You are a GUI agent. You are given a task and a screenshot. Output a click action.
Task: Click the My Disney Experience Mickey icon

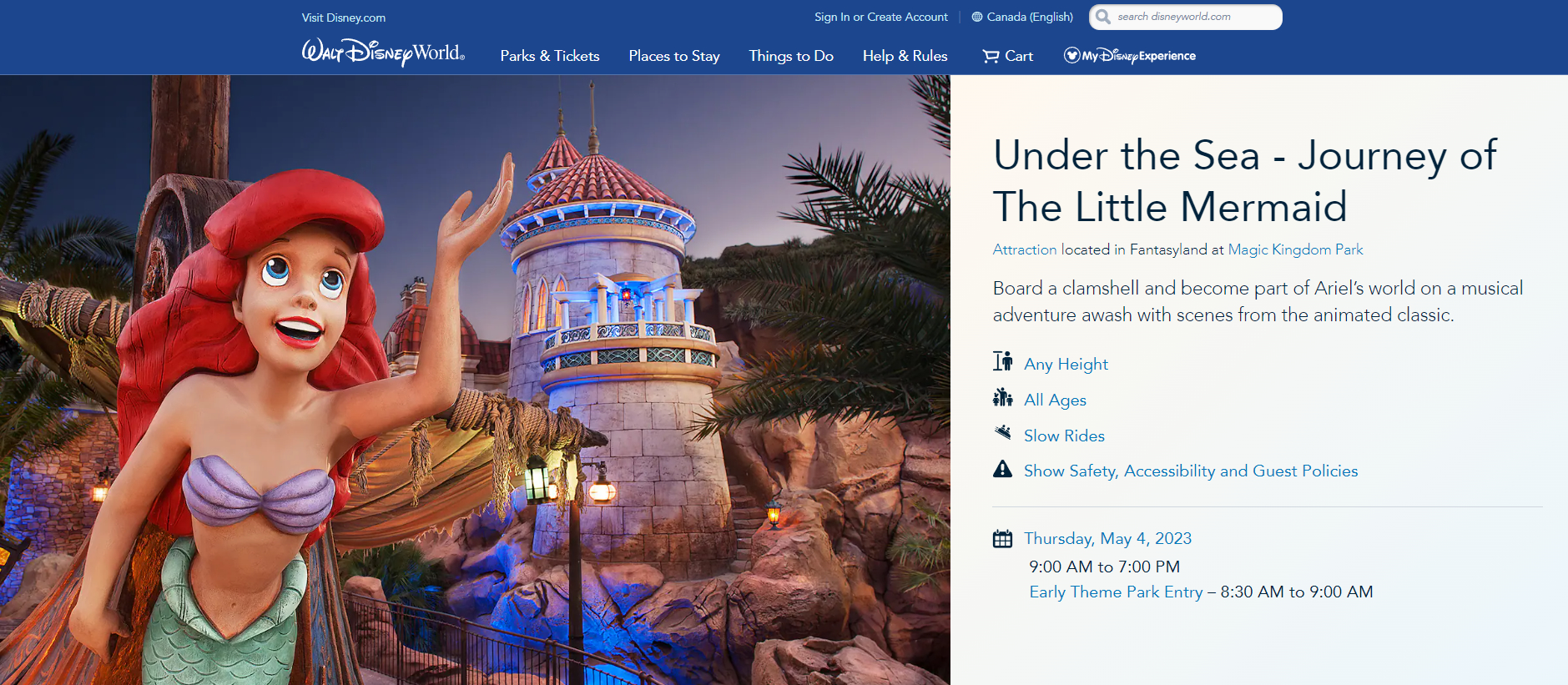tap(1071, 56)
